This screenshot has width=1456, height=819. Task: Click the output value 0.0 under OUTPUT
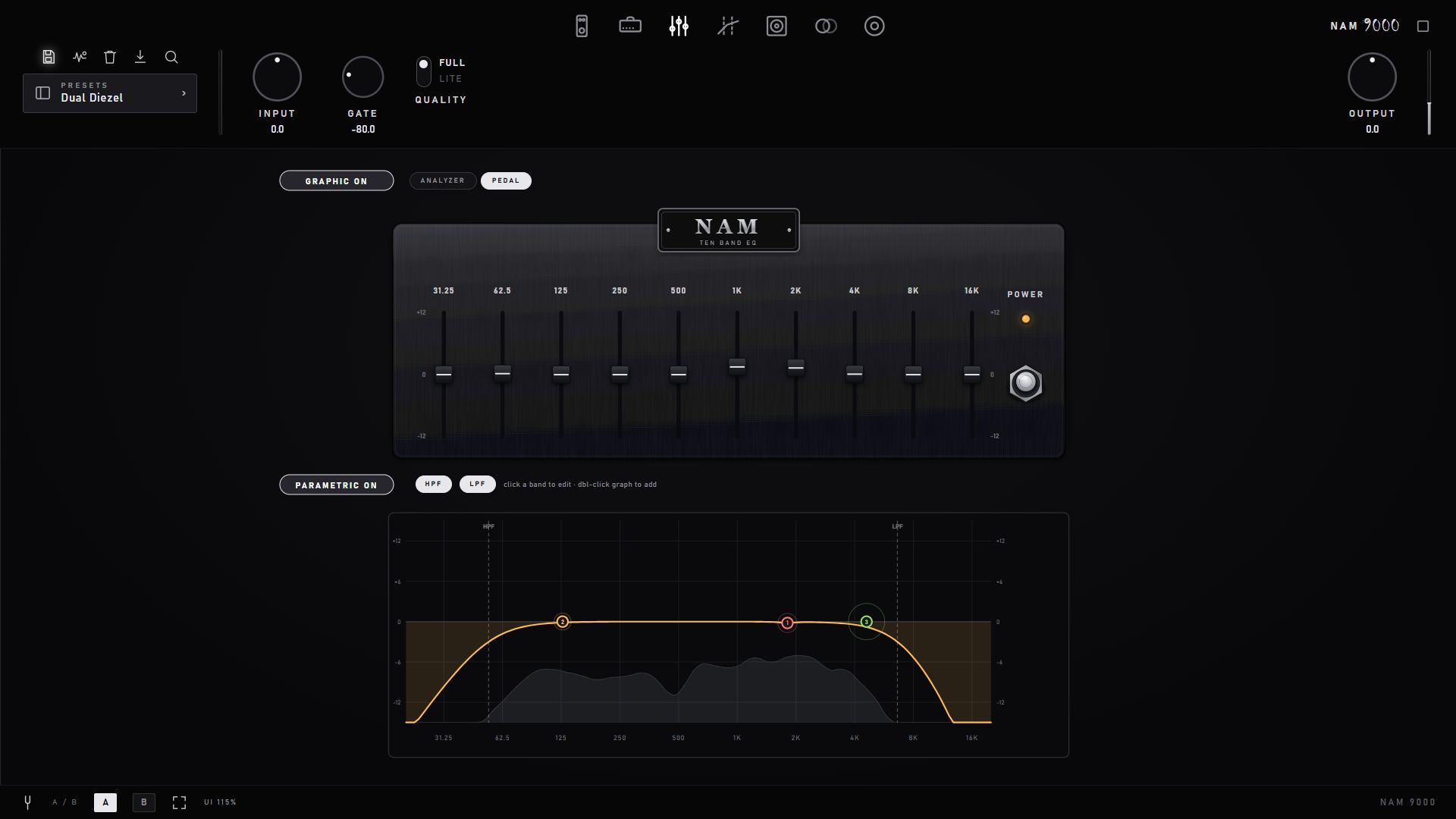pyautogui.click(x=1373, y=130)
